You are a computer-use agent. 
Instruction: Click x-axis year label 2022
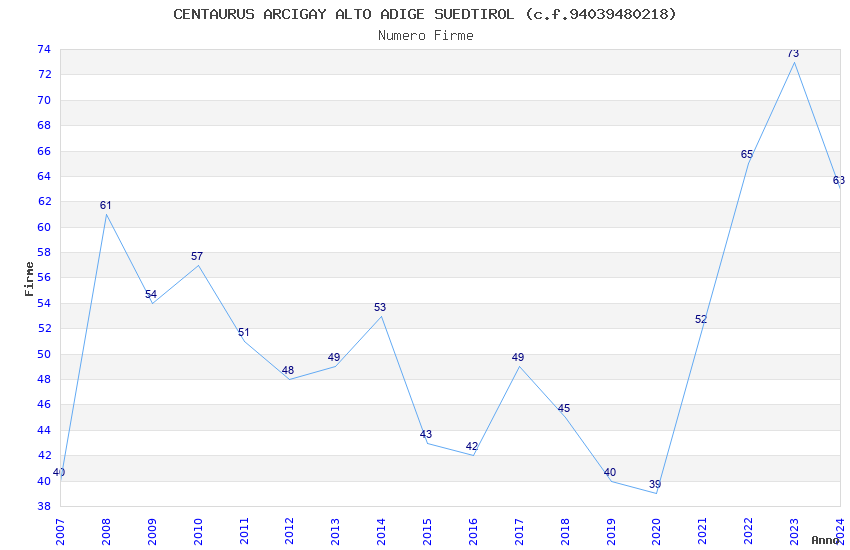tap(749, 532)
